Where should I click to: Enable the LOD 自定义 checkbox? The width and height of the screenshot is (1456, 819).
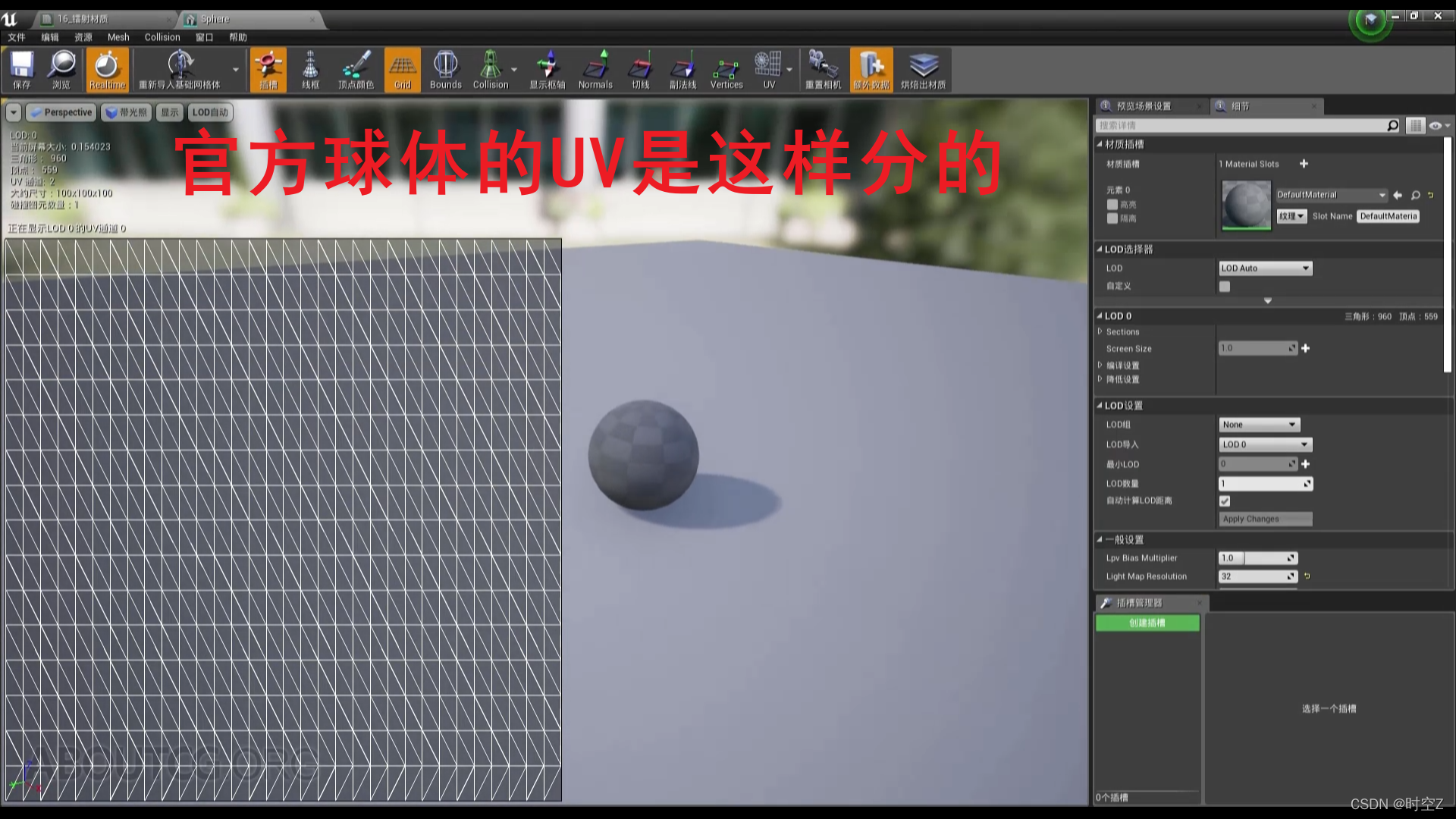pos(1225,287)
